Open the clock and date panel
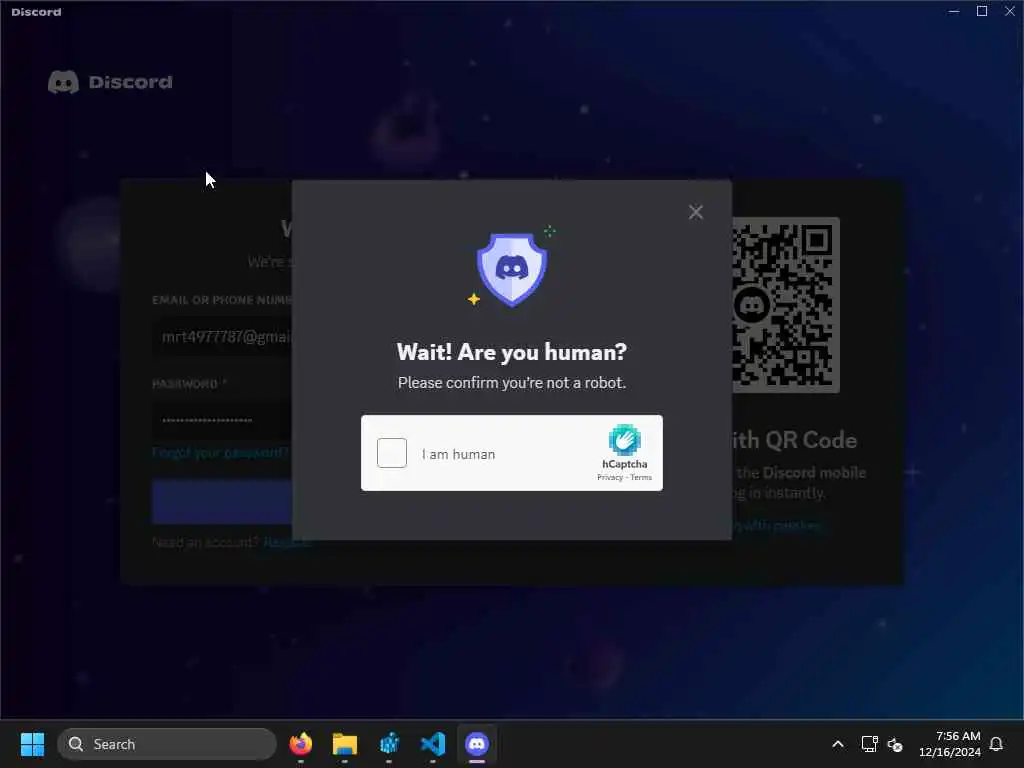This screenshot has width=1024, height=768. (950, 744)
